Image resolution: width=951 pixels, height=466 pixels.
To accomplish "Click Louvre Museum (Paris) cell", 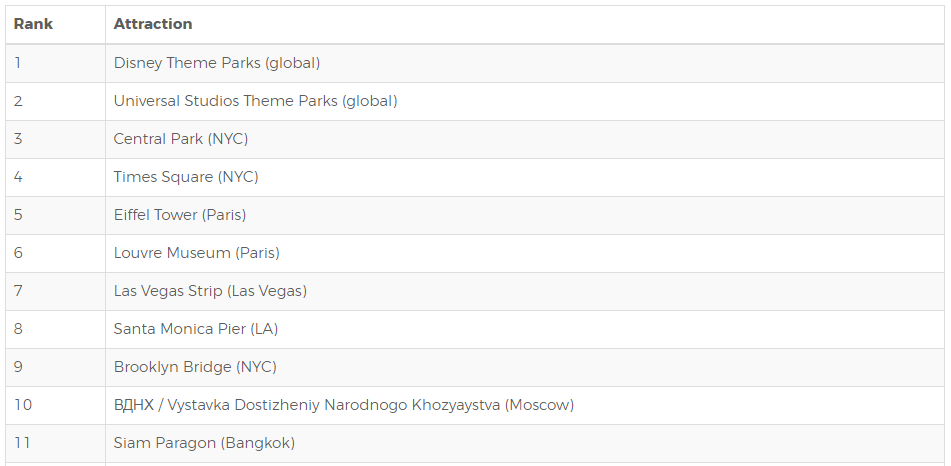I will (525, 253).
